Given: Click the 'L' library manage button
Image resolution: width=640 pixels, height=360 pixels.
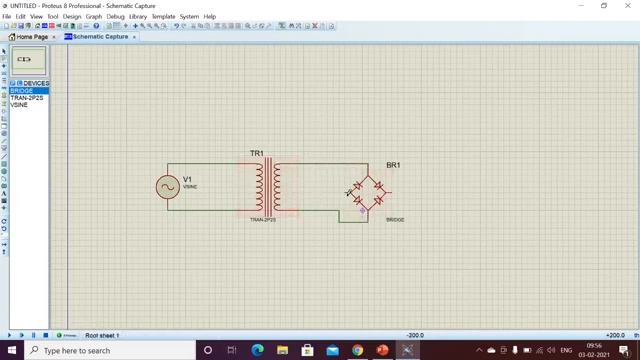Looking at the screenshot, I should coord(19,83).
